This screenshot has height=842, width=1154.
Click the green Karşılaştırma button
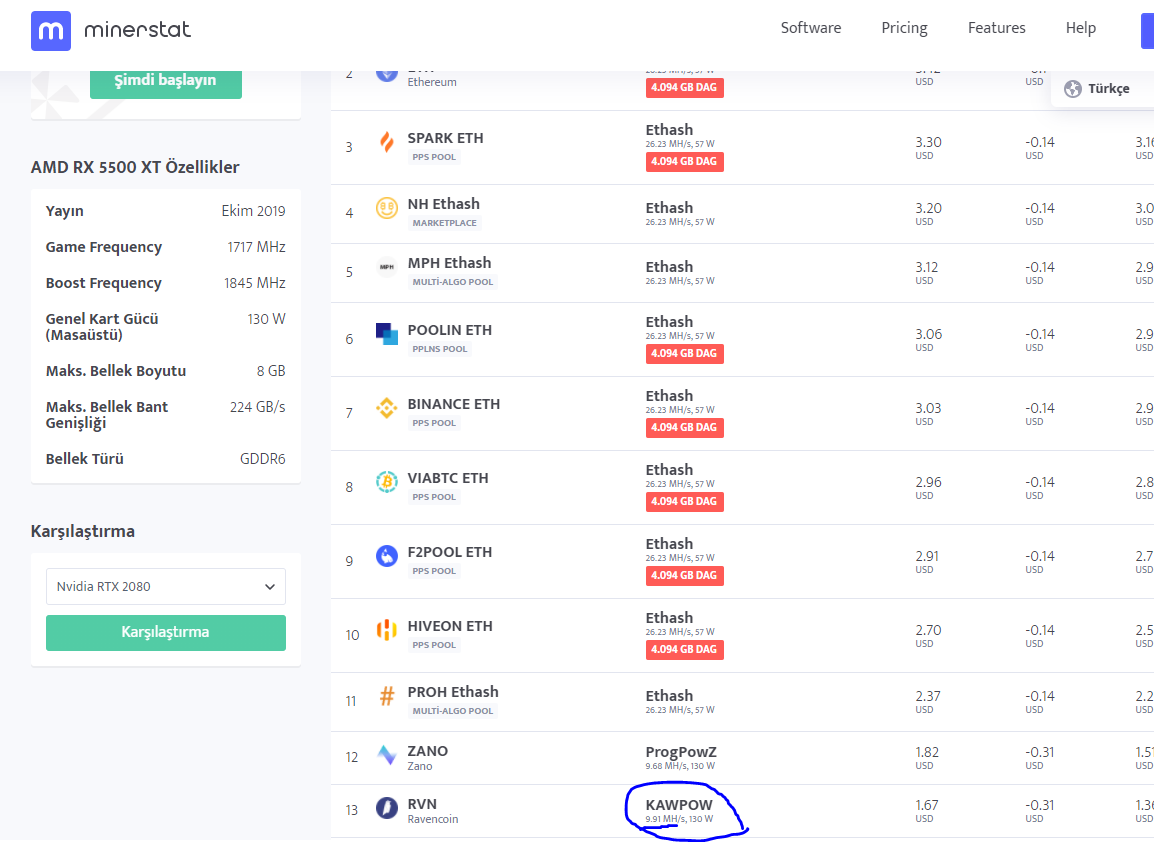tap(166, 633)
